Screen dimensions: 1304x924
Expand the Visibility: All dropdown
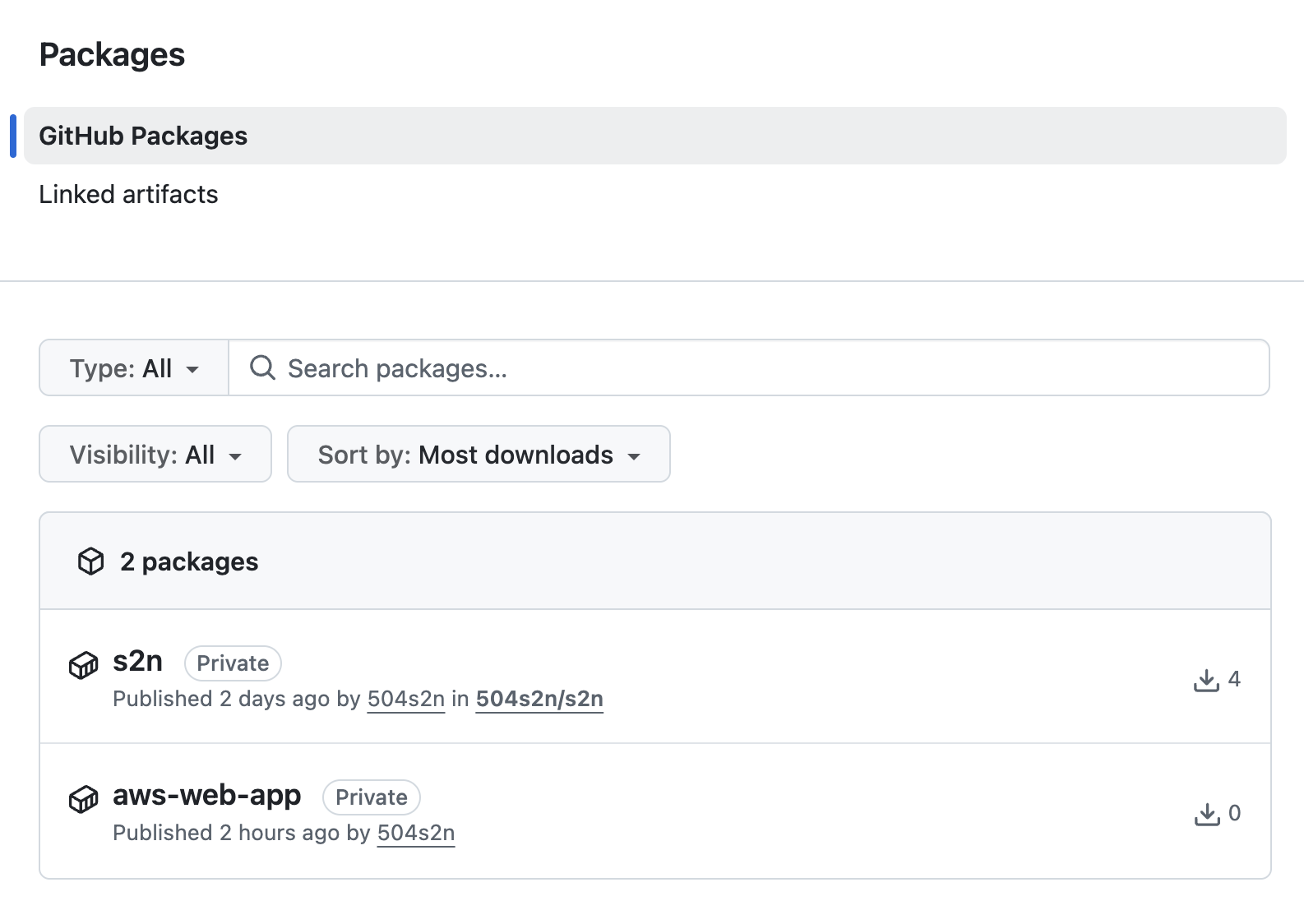(155, 455)
